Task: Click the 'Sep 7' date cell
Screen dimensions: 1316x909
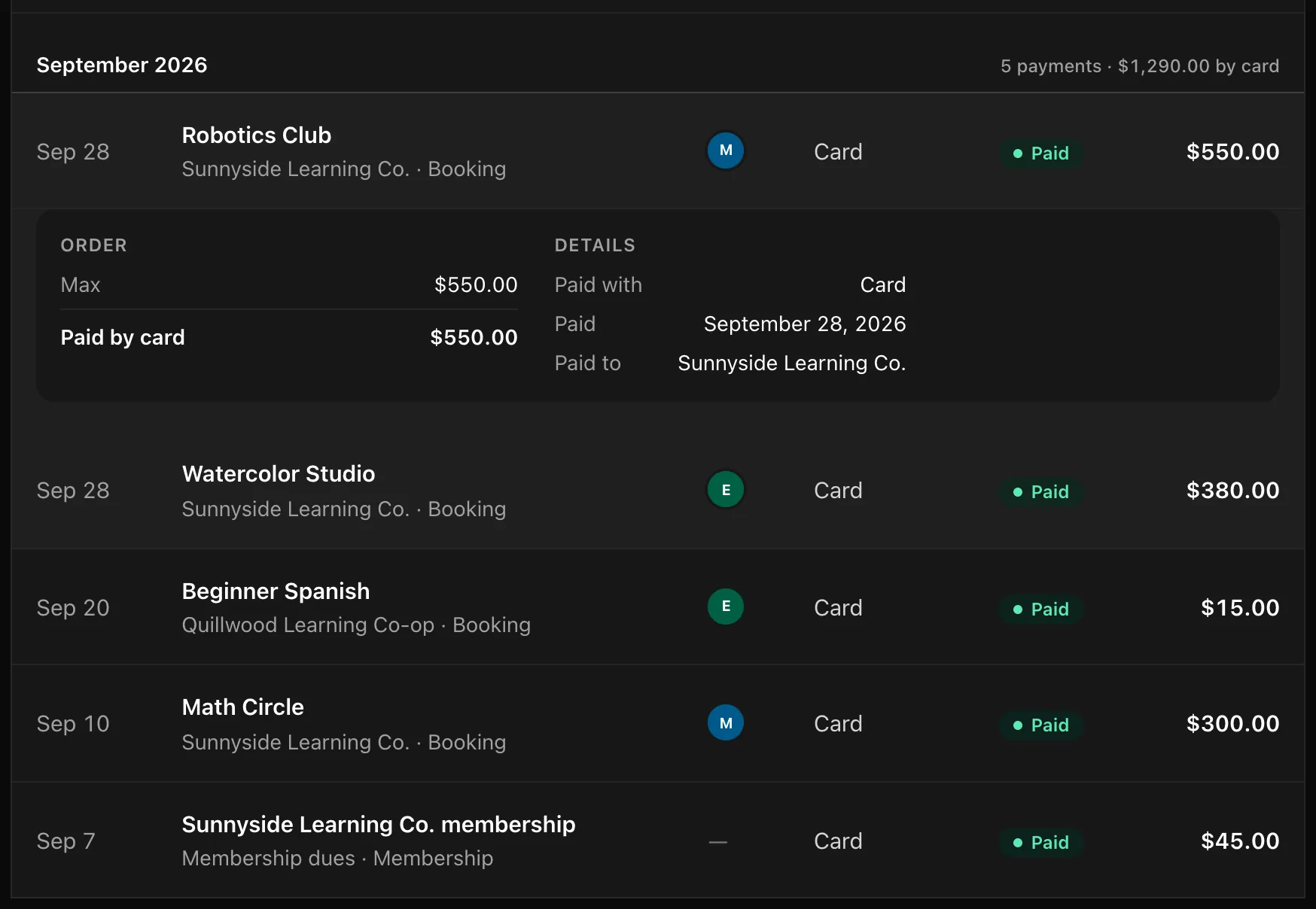Action: 66,841
